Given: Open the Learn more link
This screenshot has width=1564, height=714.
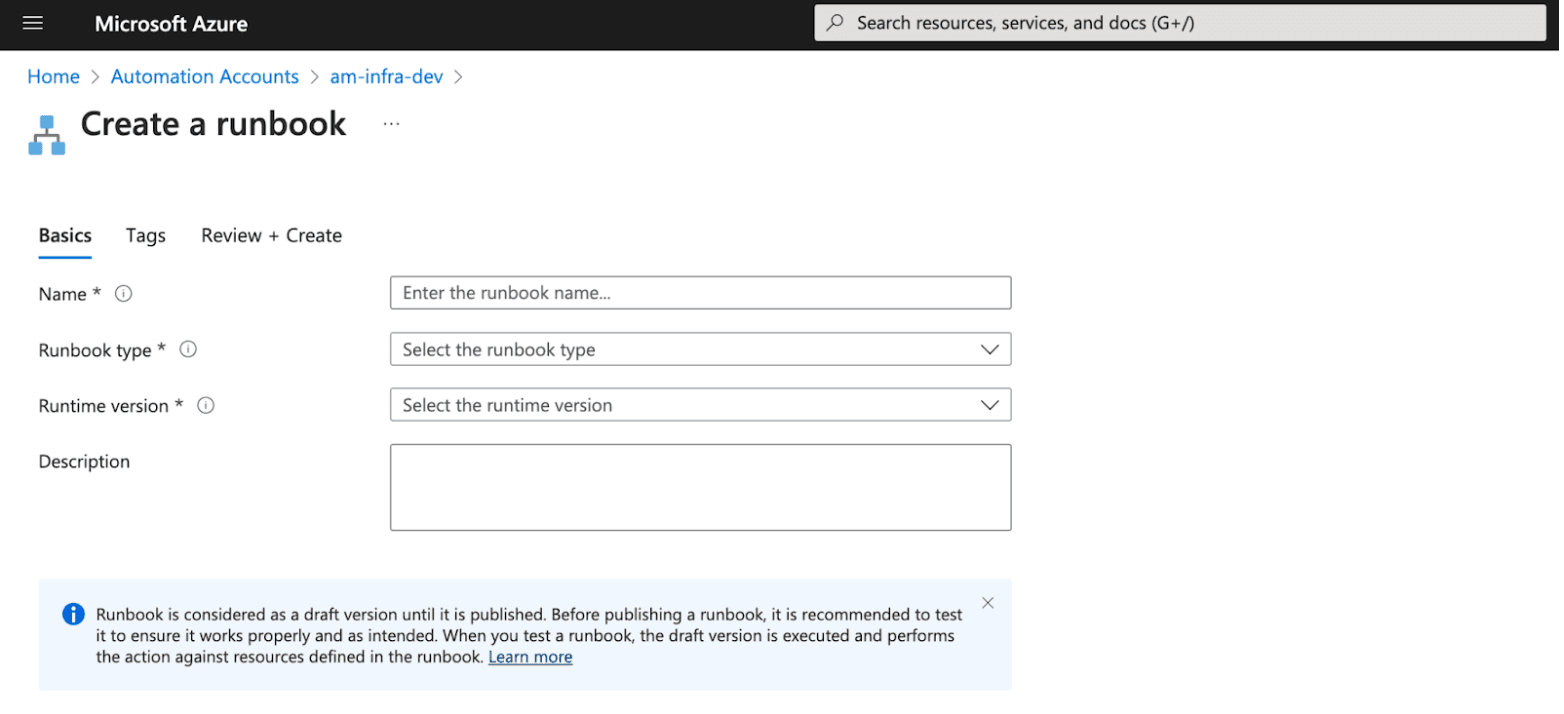Looking at the screenshot, I should pyautogui.click(x=530, y=658).
